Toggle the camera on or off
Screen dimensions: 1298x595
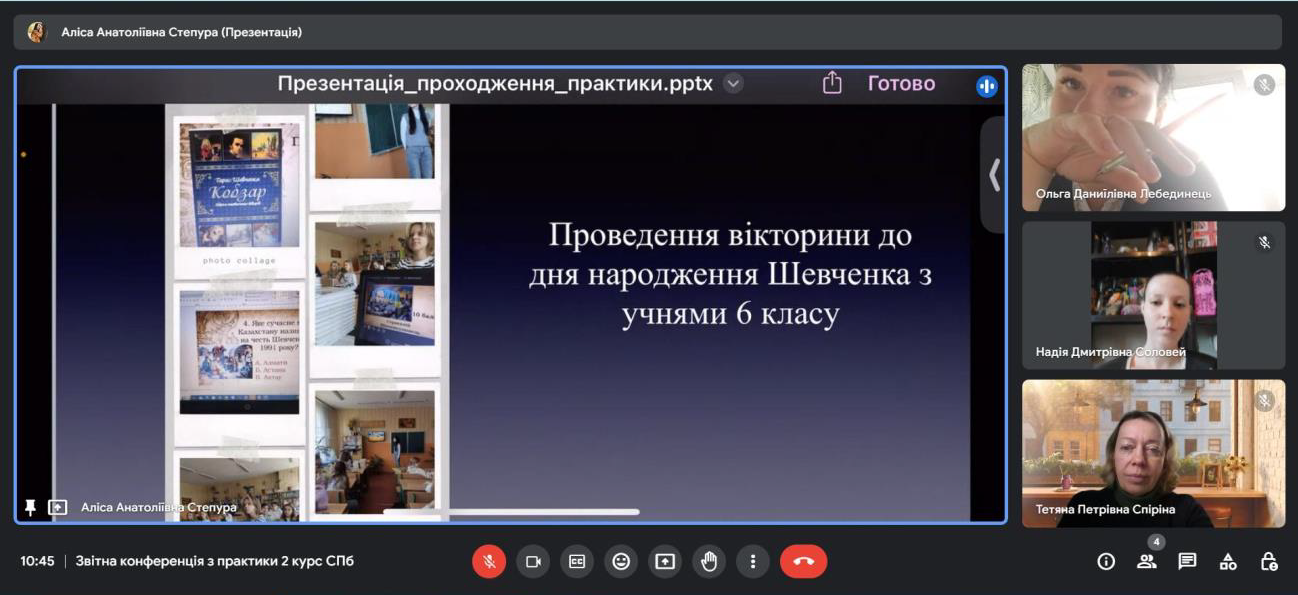(x=533, y=562)
